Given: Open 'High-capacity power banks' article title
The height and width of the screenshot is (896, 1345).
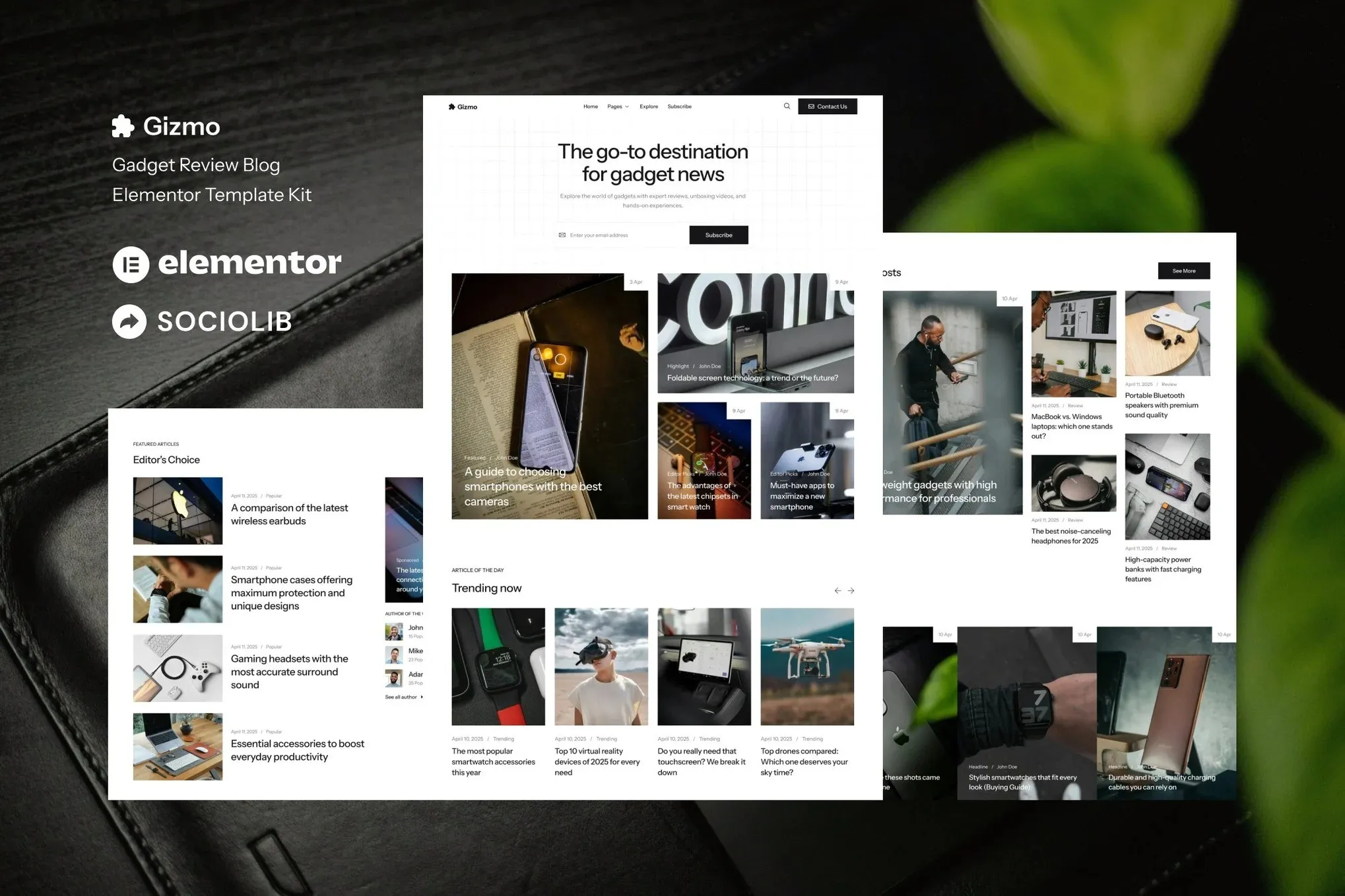Looking at the screenshot, I should pyautogui.click(x=1163, y=569).
